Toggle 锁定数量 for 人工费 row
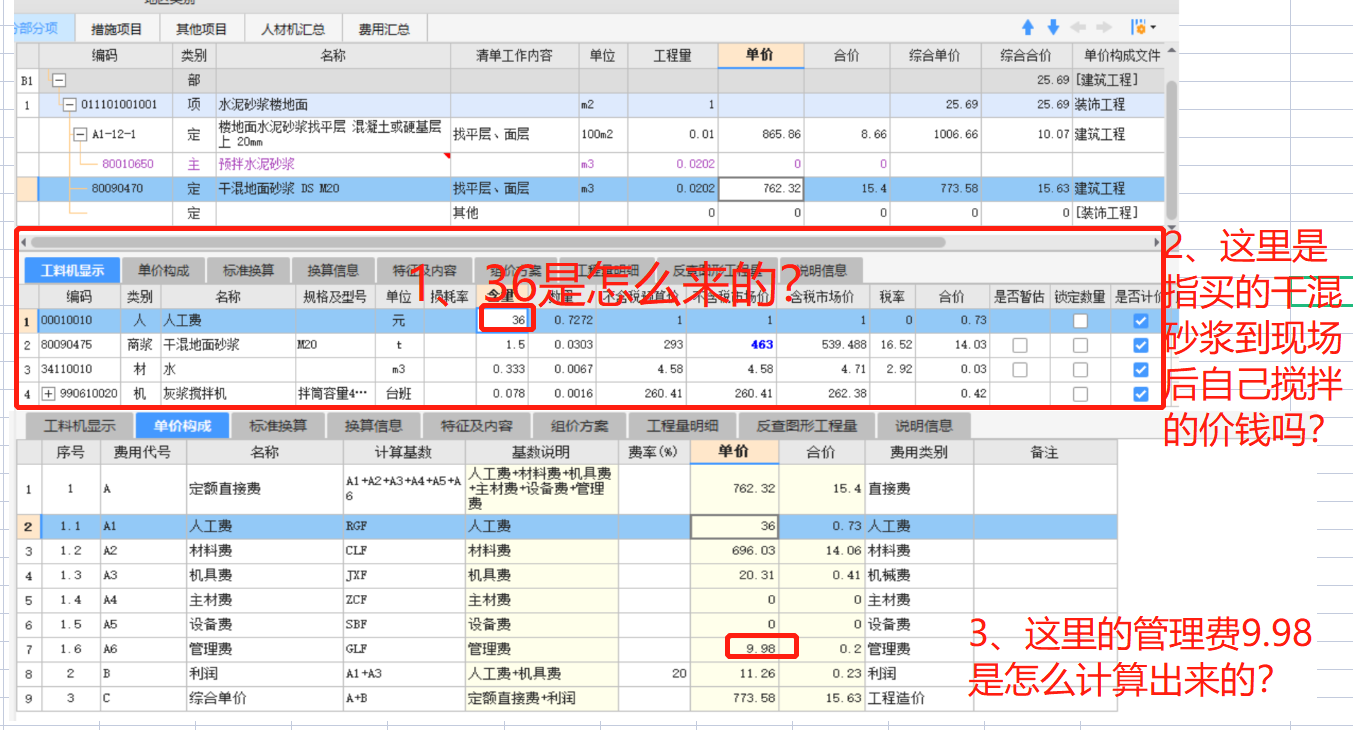The width and height of the screenshot is (1353, 730). 1081,321
